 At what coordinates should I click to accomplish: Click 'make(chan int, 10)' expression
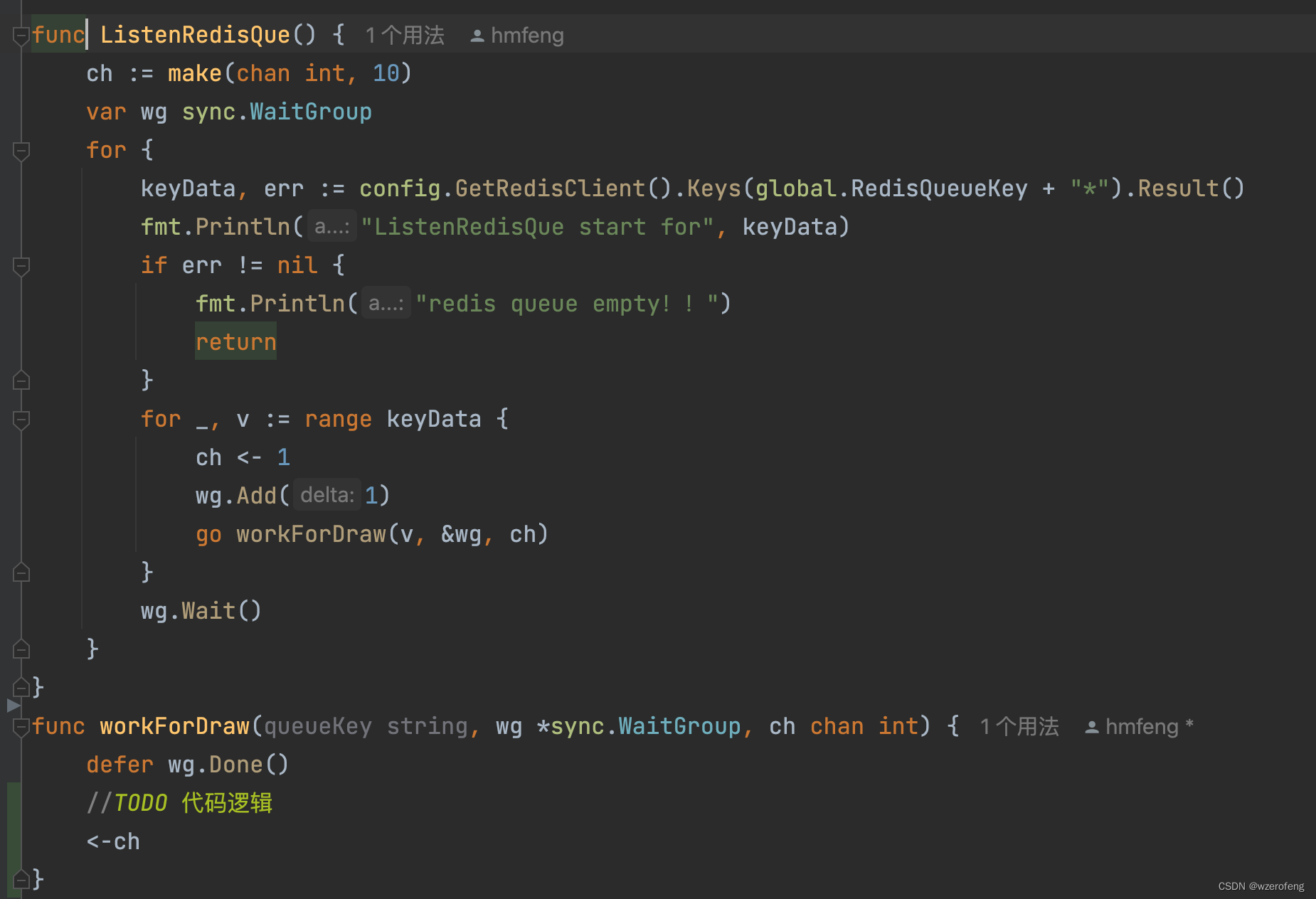(x=290, y=74)
